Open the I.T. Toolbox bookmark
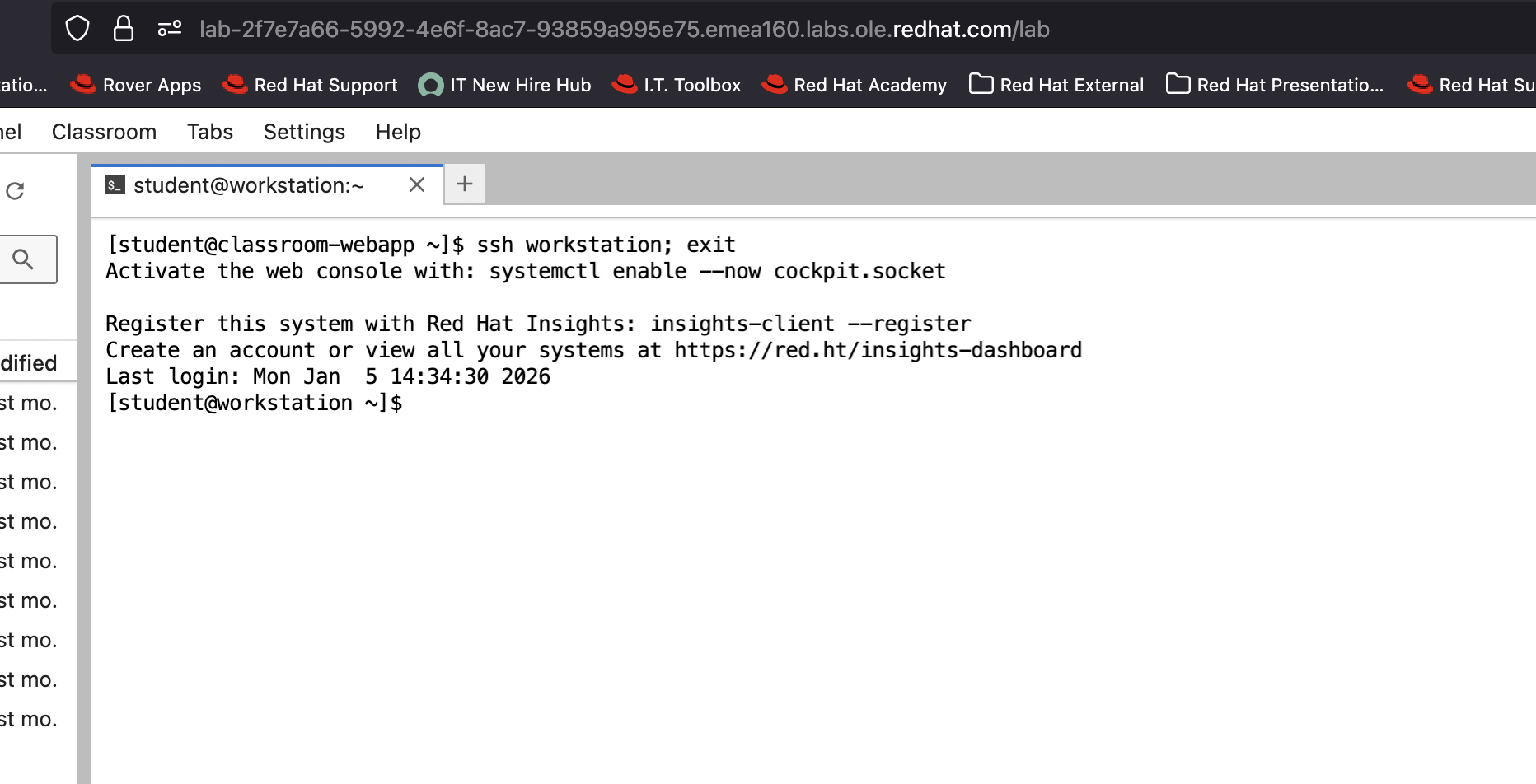This screenshot has height=784, width=1536. pyautogui.click(x=677, y=85)
